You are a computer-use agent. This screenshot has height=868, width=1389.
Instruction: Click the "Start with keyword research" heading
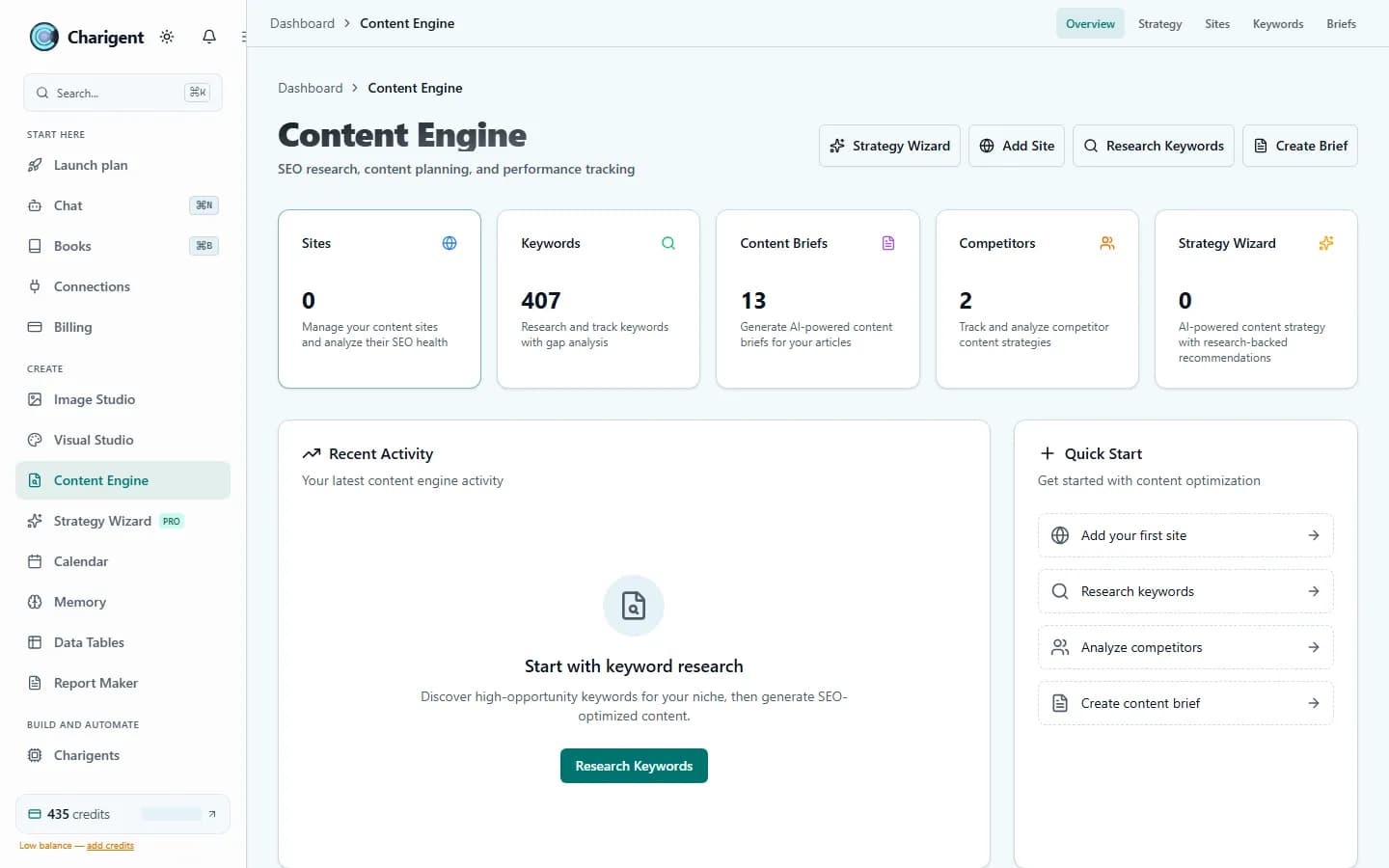[x=634, y=666]
